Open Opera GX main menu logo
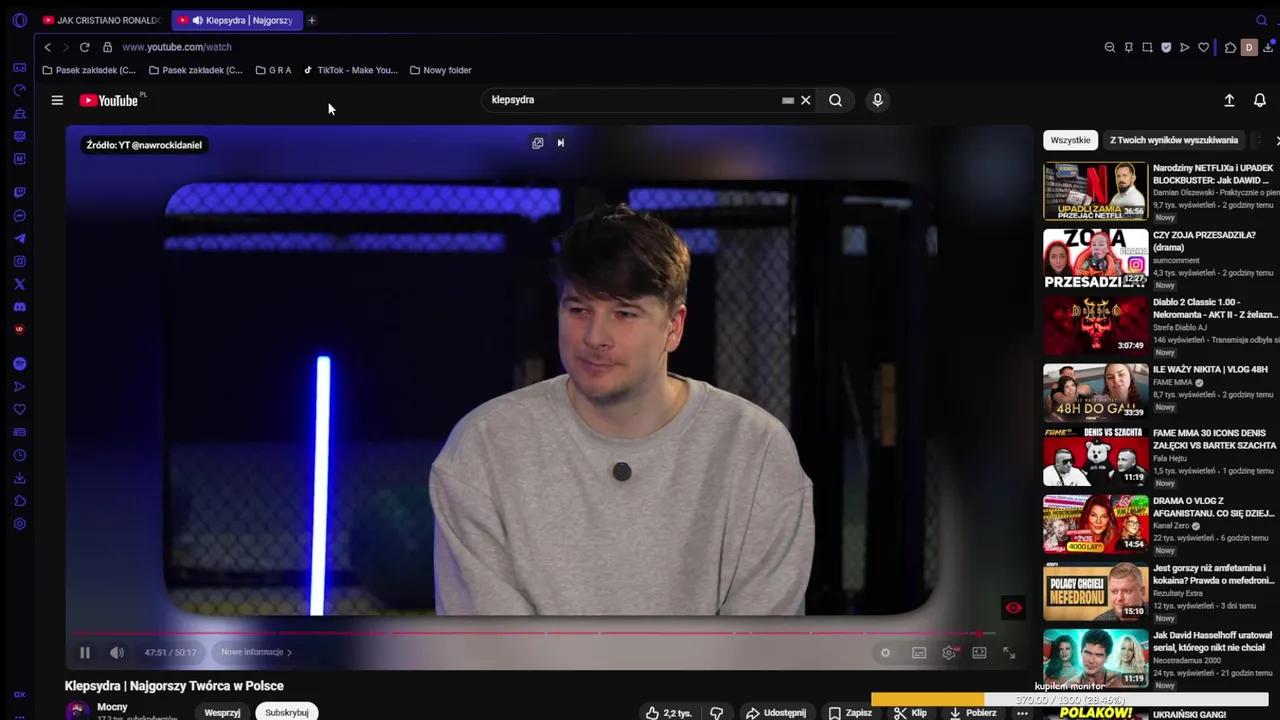 (19, 20)
